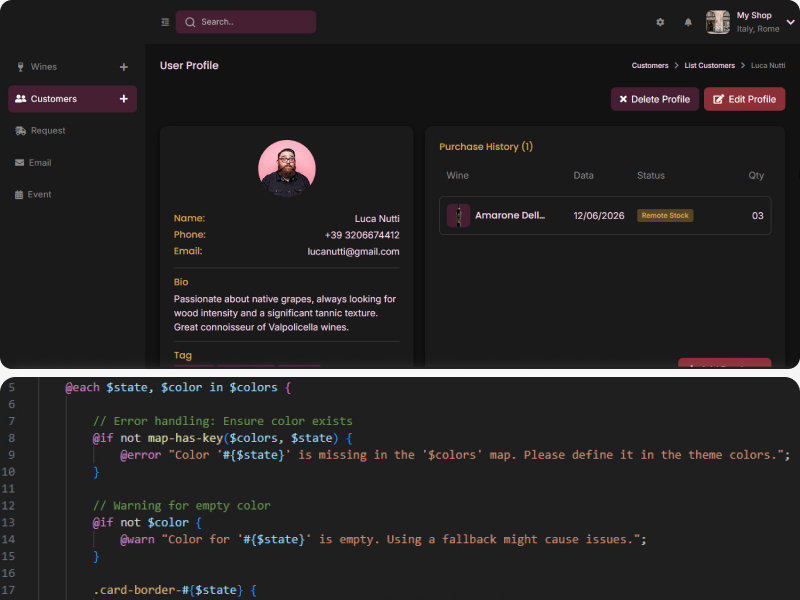
Task: Add a new customer with plus icon
Action: click(123, 98)
